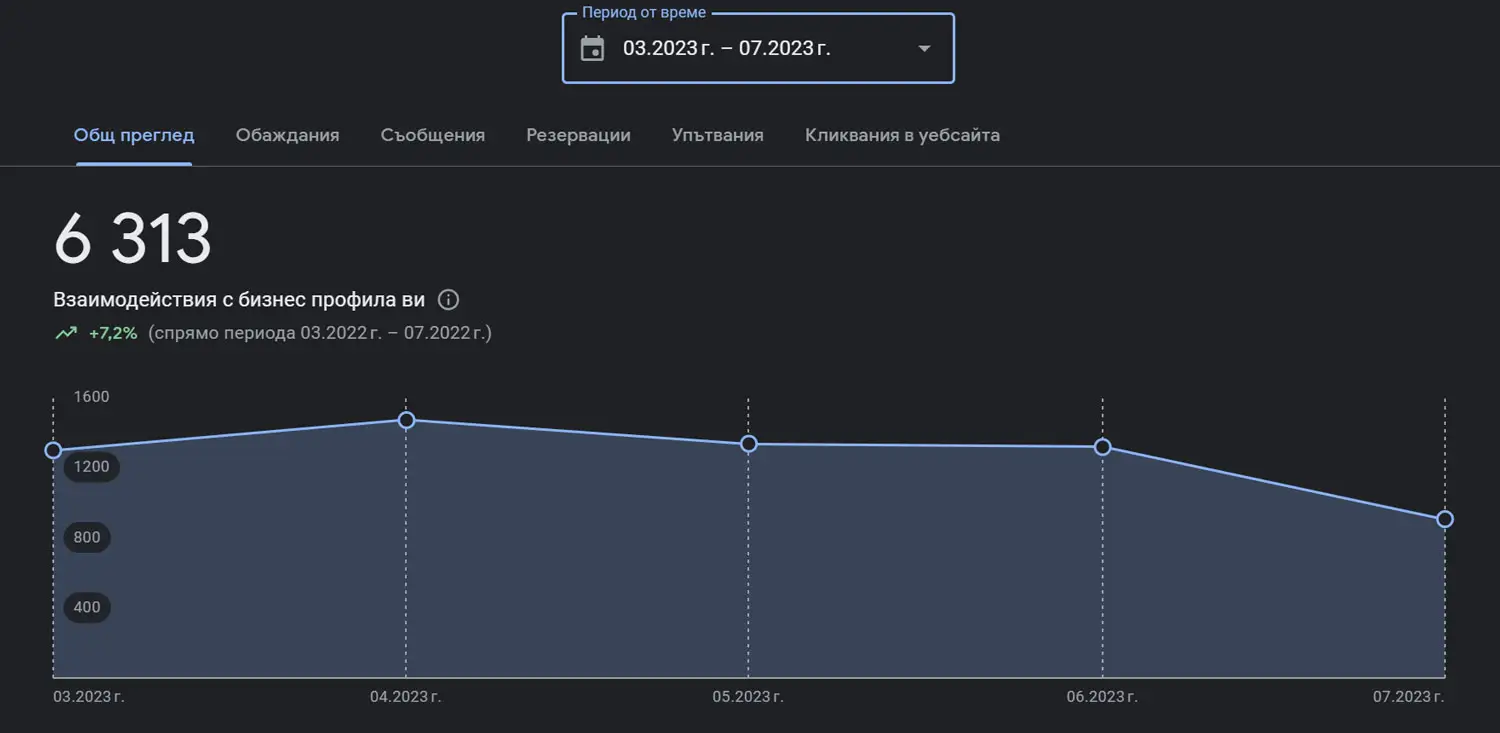Click the +7,2% change percentage
Image resolution: width=1500 pixels, height=733 pixels.
click(112, 333)
